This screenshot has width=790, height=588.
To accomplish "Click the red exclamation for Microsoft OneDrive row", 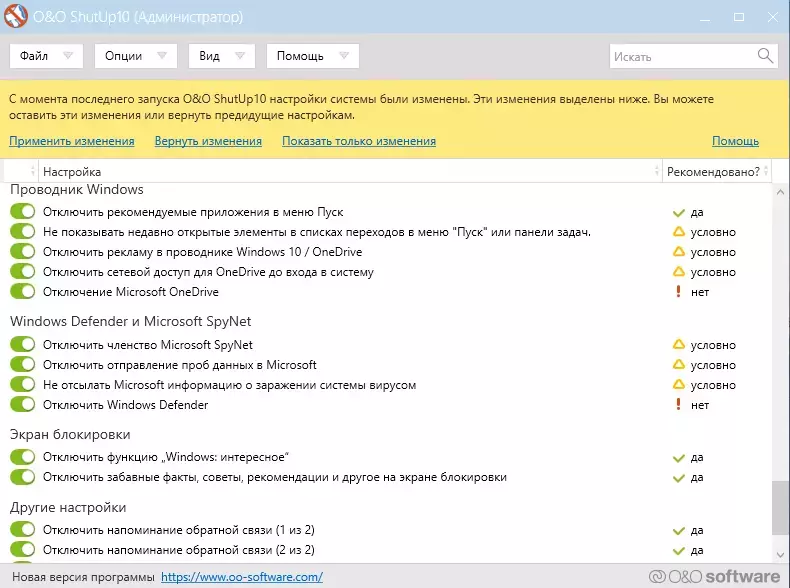I will point(678,291).
